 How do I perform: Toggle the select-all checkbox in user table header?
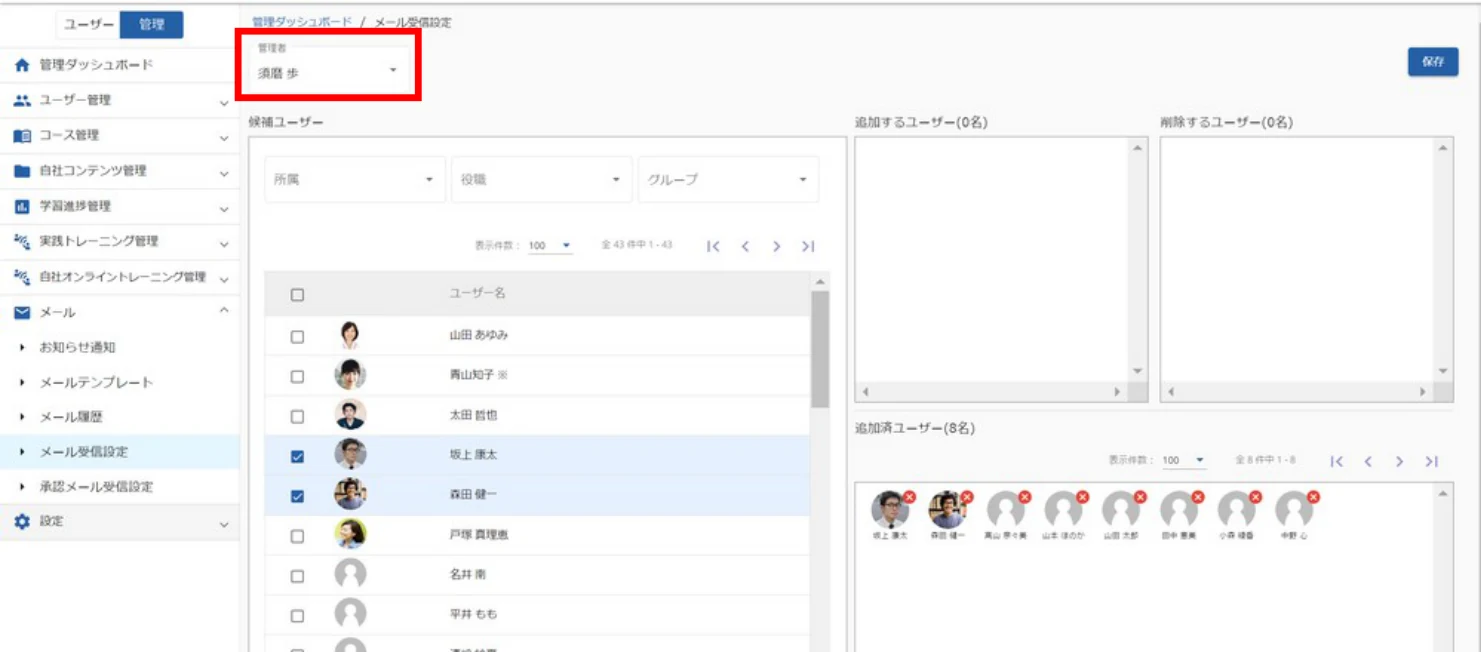(x=297, y=295)
